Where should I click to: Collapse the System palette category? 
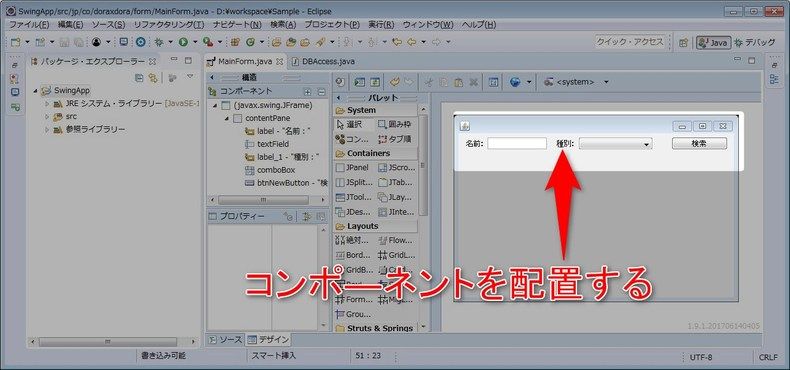(375, 110)
